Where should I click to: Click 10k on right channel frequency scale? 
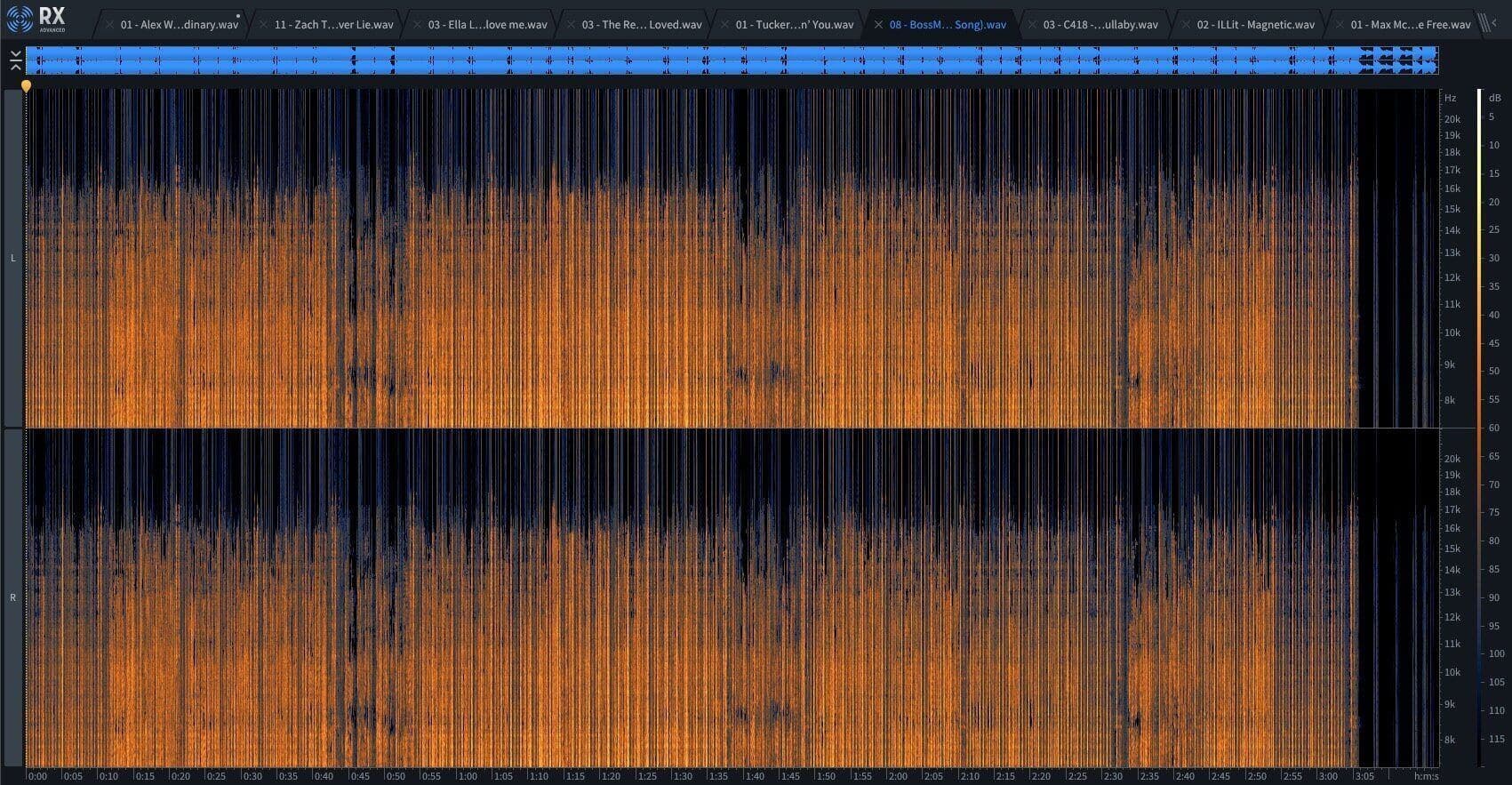(1452, 672)
